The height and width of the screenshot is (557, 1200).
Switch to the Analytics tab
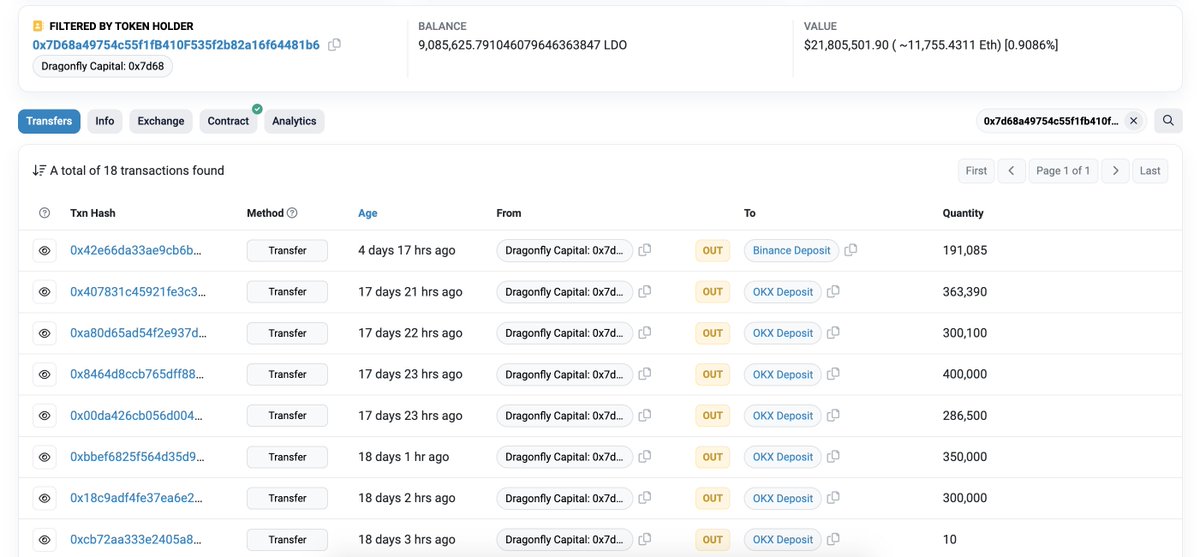click(x=294, y=121)
